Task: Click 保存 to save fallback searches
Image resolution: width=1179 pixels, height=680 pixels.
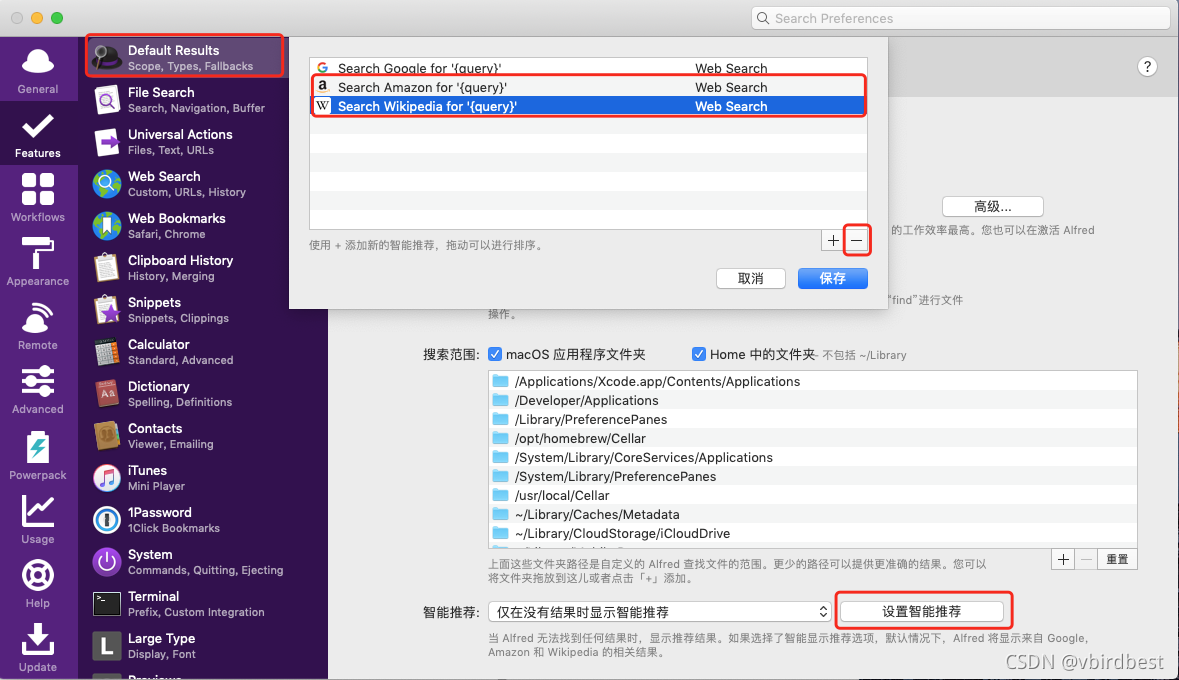Action: [x=832, y=278]
